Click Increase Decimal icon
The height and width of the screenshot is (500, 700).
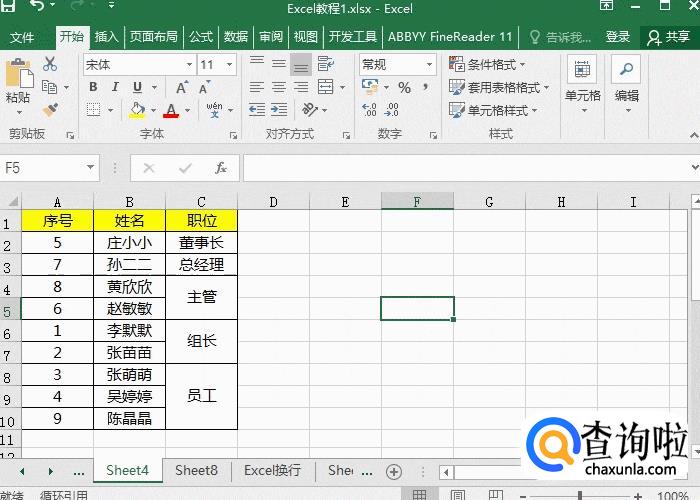pos(370,109)
